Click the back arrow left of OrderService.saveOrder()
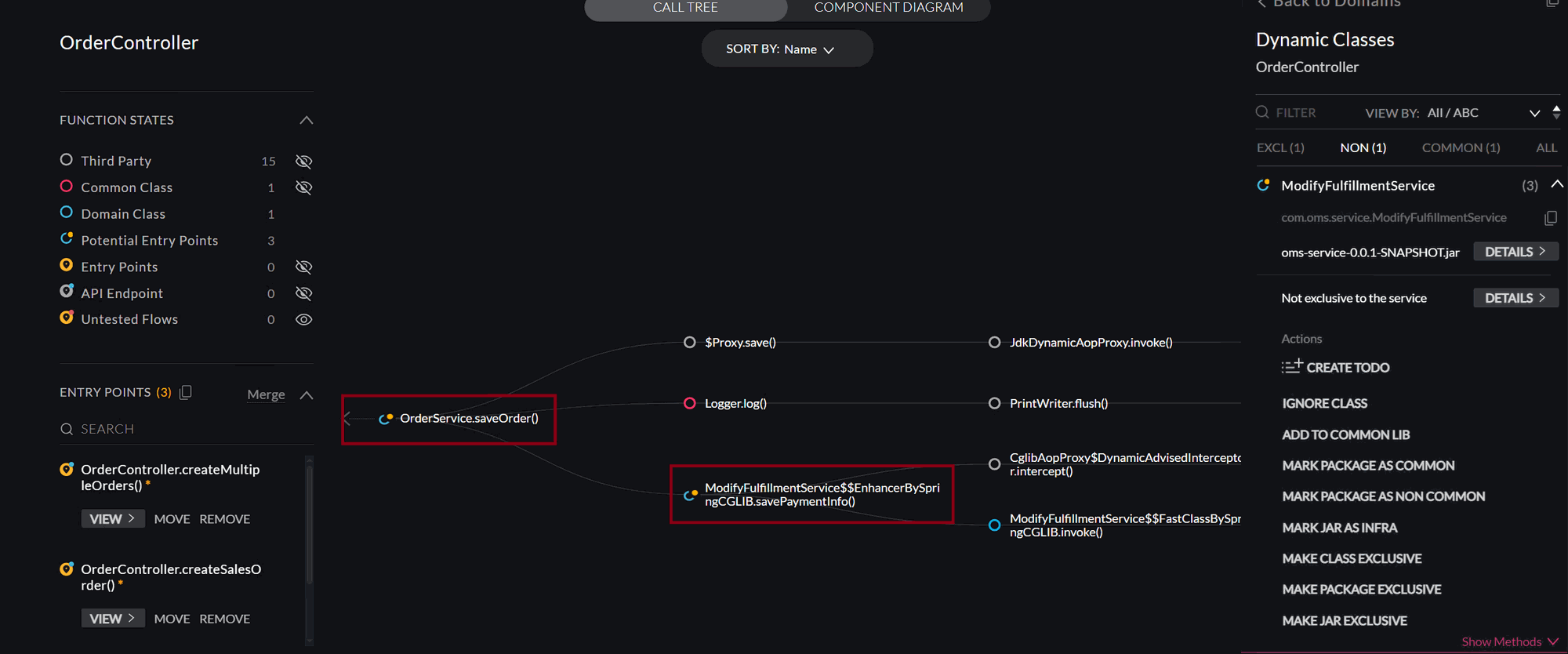 tap(347, 418)
